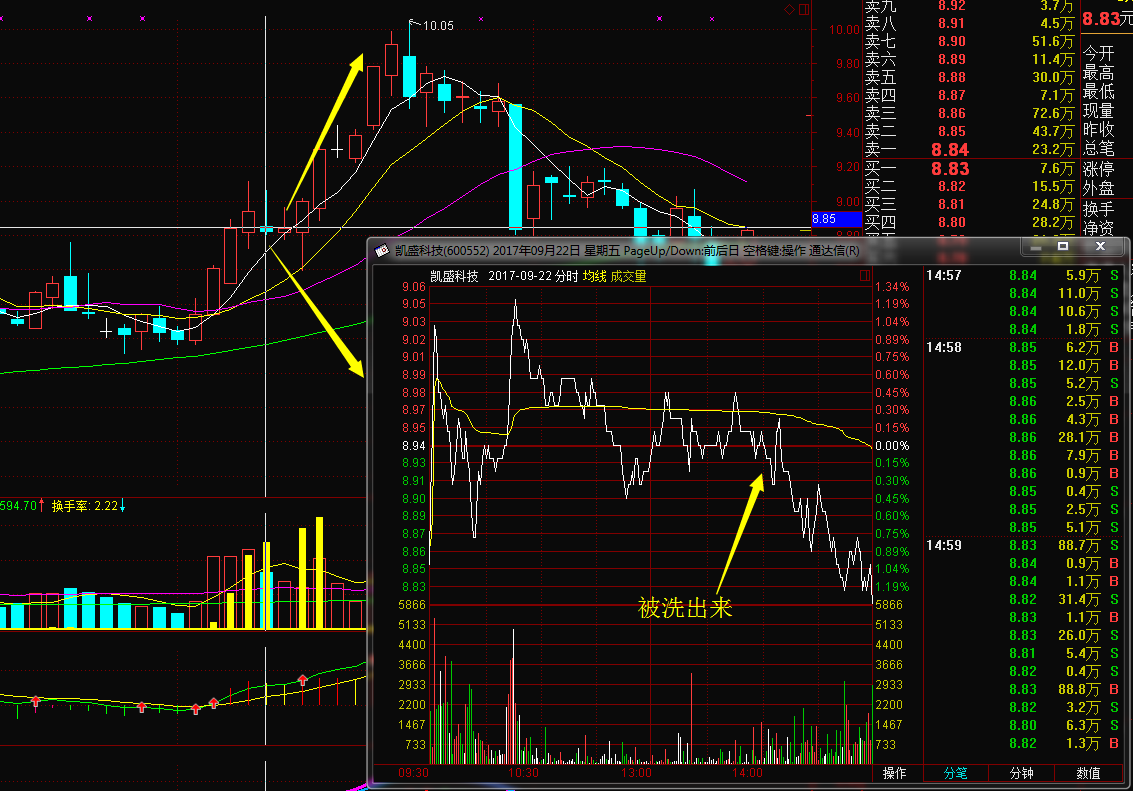Click the 9.06 label on the intraday price axis
This screenshot has width=1133, height=791.
414,287
